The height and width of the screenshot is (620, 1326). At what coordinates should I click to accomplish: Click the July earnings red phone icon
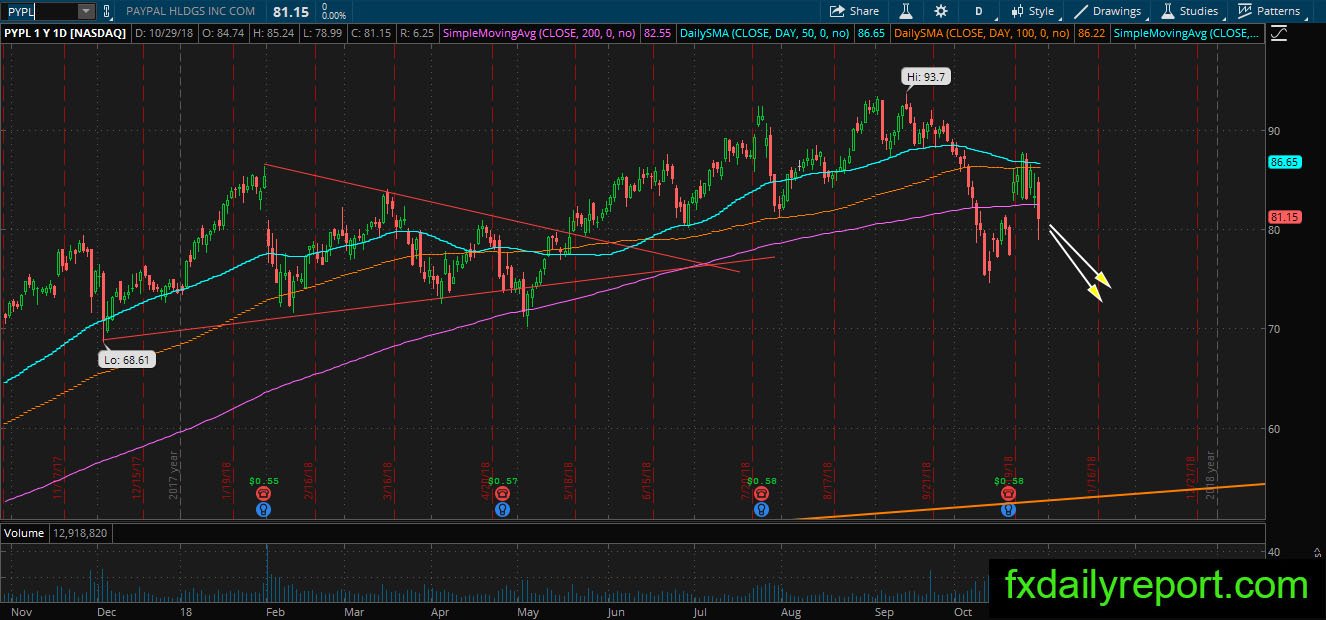[x=762, y=494]
